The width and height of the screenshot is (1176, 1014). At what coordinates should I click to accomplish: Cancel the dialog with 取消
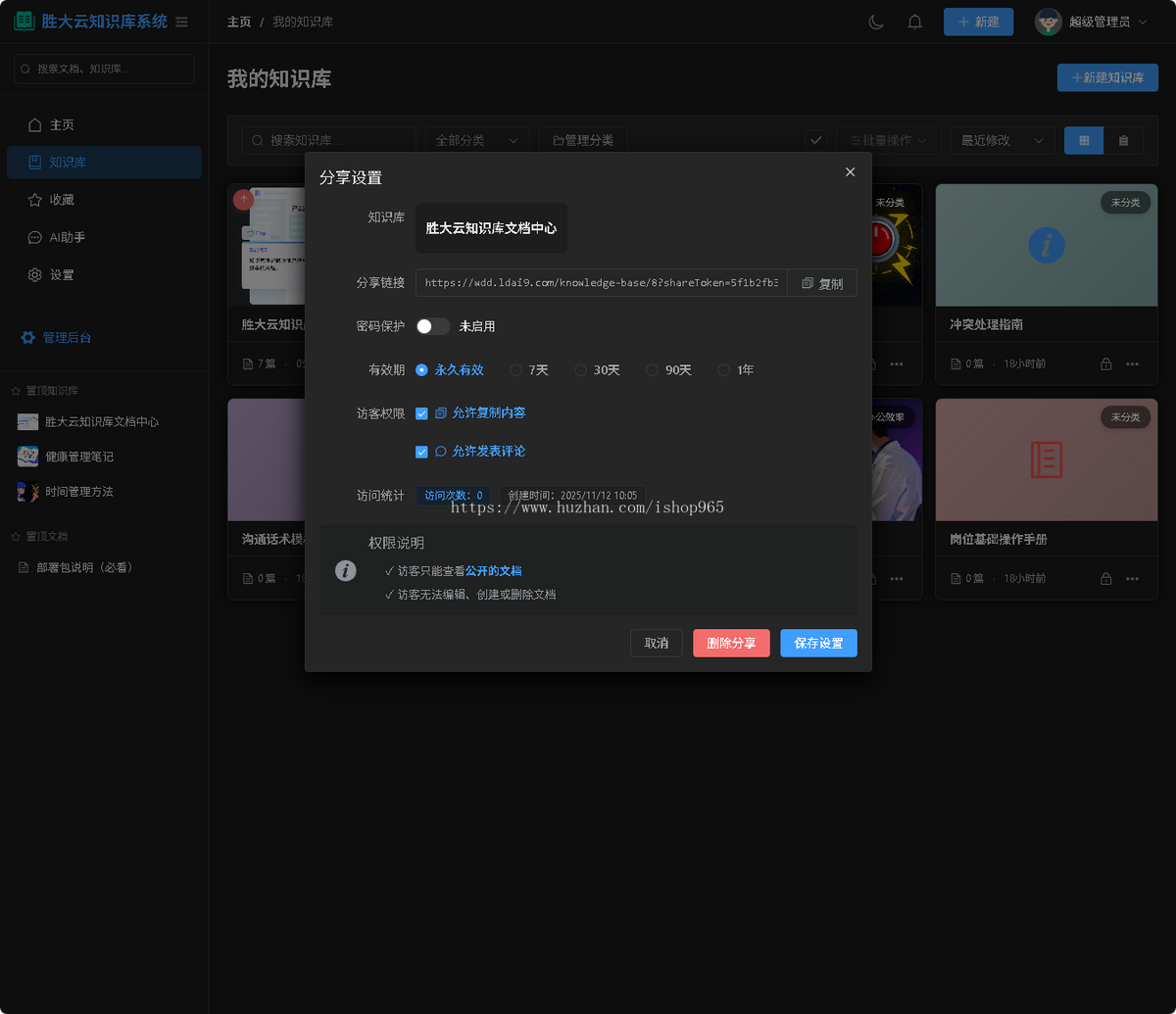tap(657, 643)
